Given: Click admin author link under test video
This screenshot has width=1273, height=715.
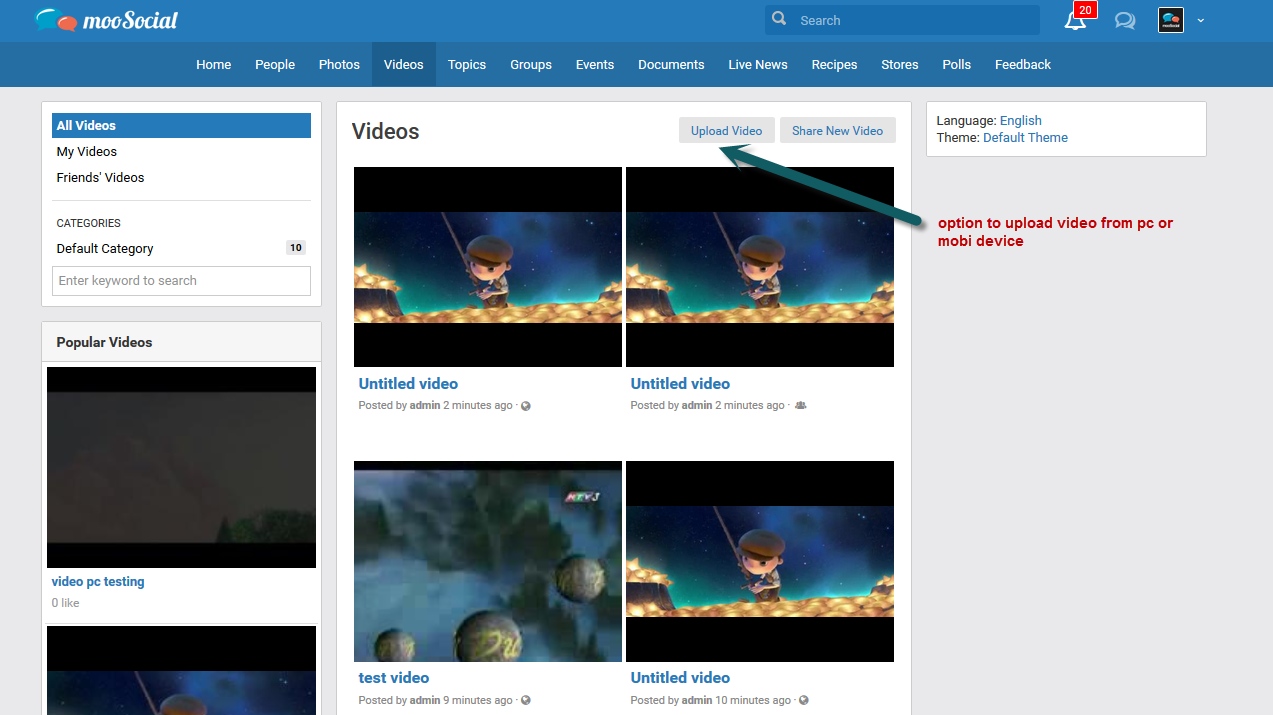Looking at the screenshot, I should (425, 700).
